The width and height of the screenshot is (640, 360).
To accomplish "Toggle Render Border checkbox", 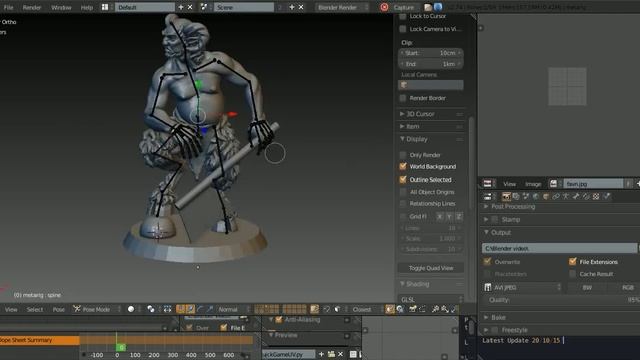I will 403,98.
